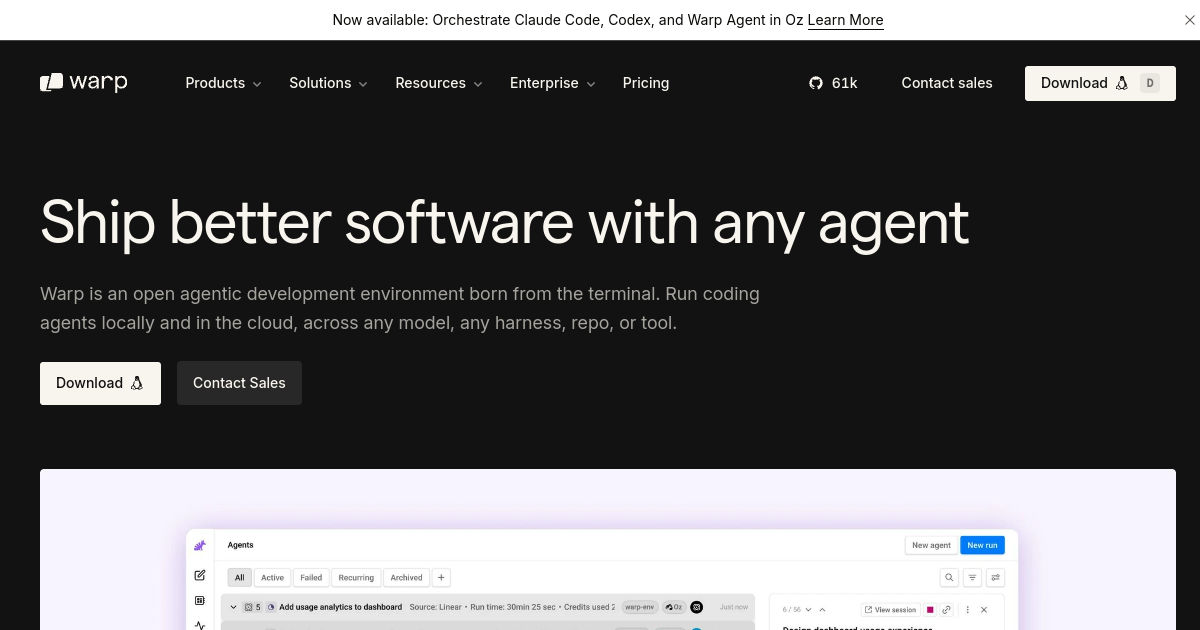Click the Oz tag on the analytics row
The width and height of the screenshot is (1200, 630).
coord(673,607)
